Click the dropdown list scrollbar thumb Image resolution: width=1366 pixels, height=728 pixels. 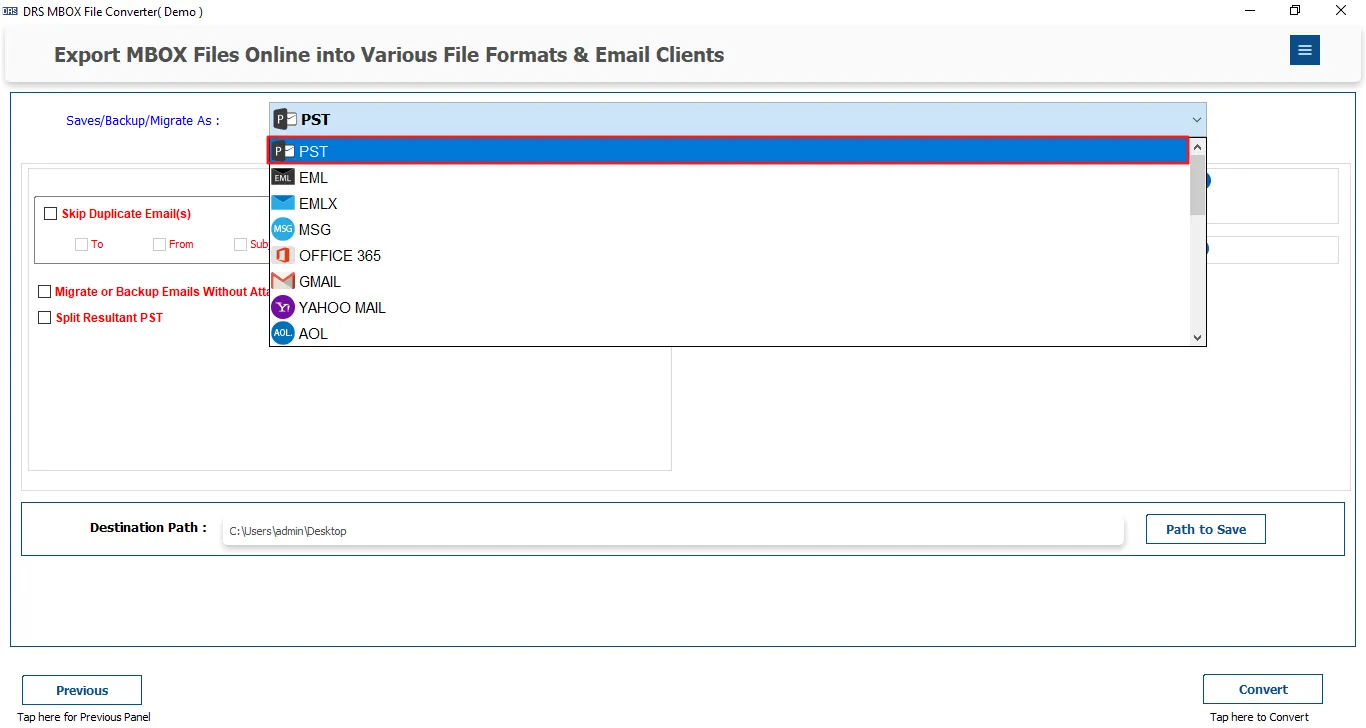(x=1198, y=185)
